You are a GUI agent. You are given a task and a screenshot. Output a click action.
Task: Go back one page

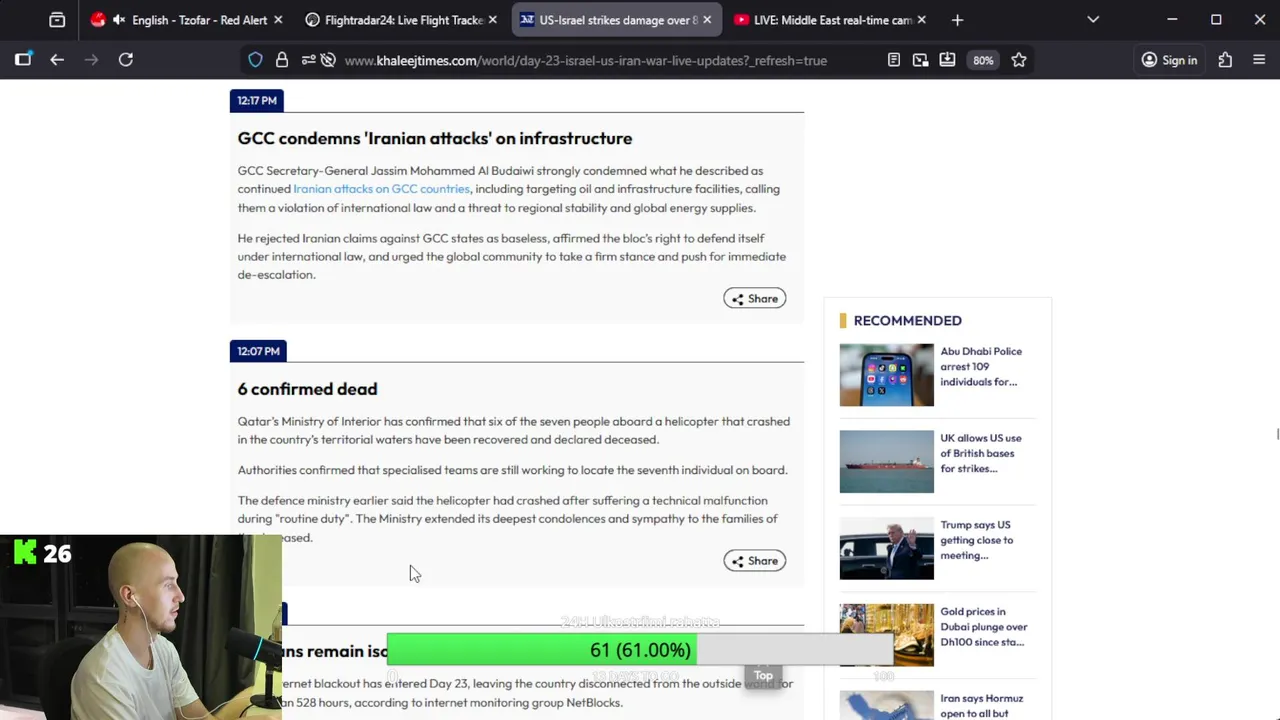pos(57,60)
